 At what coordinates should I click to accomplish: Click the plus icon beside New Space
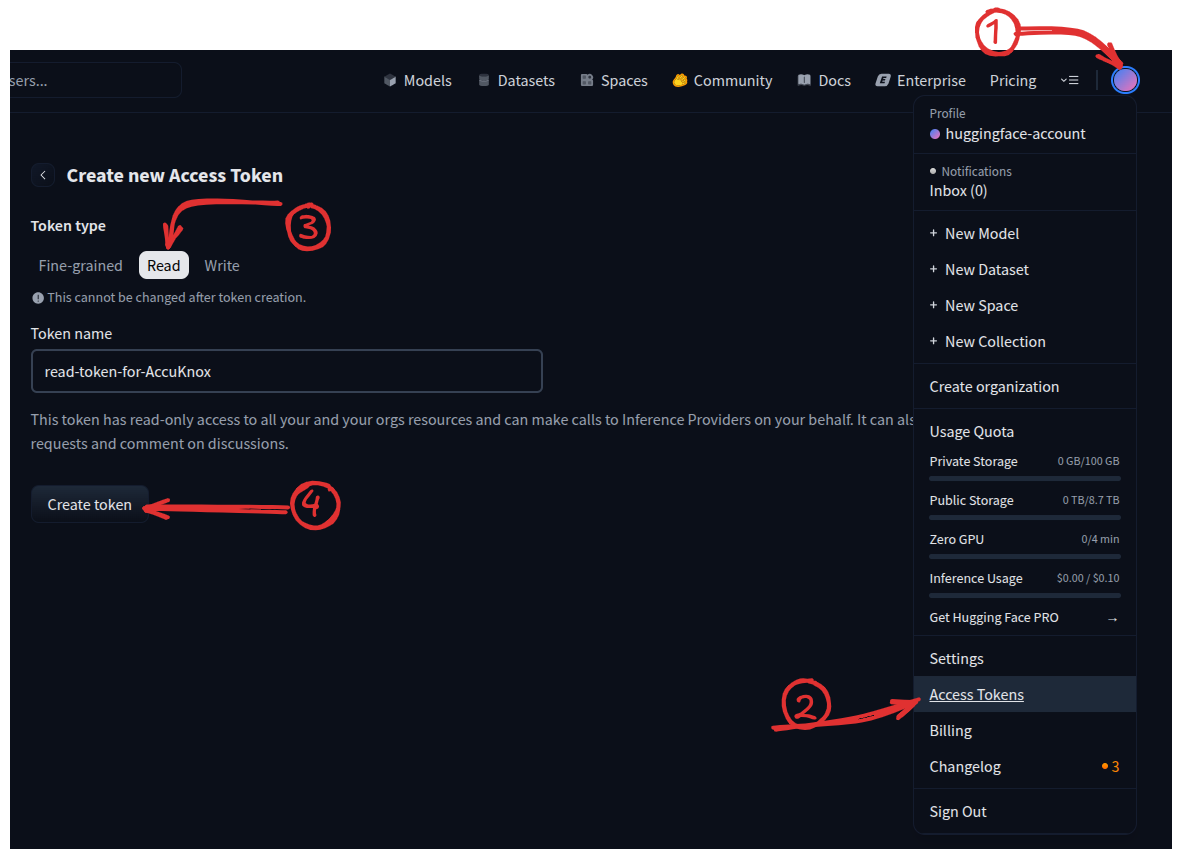(933, 305)
